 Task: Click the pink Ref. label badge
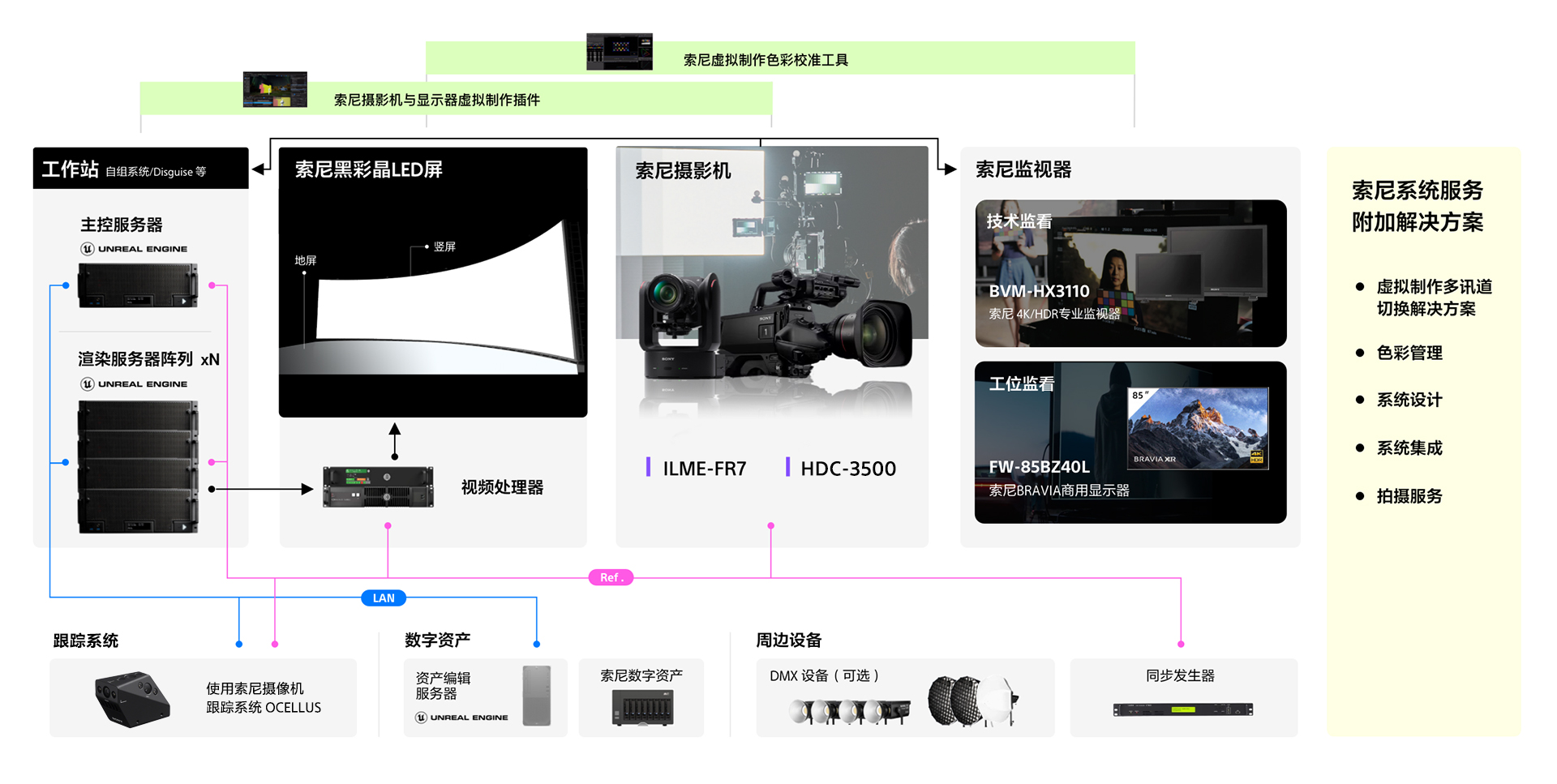pyautogui.click(x=611, y=577)
